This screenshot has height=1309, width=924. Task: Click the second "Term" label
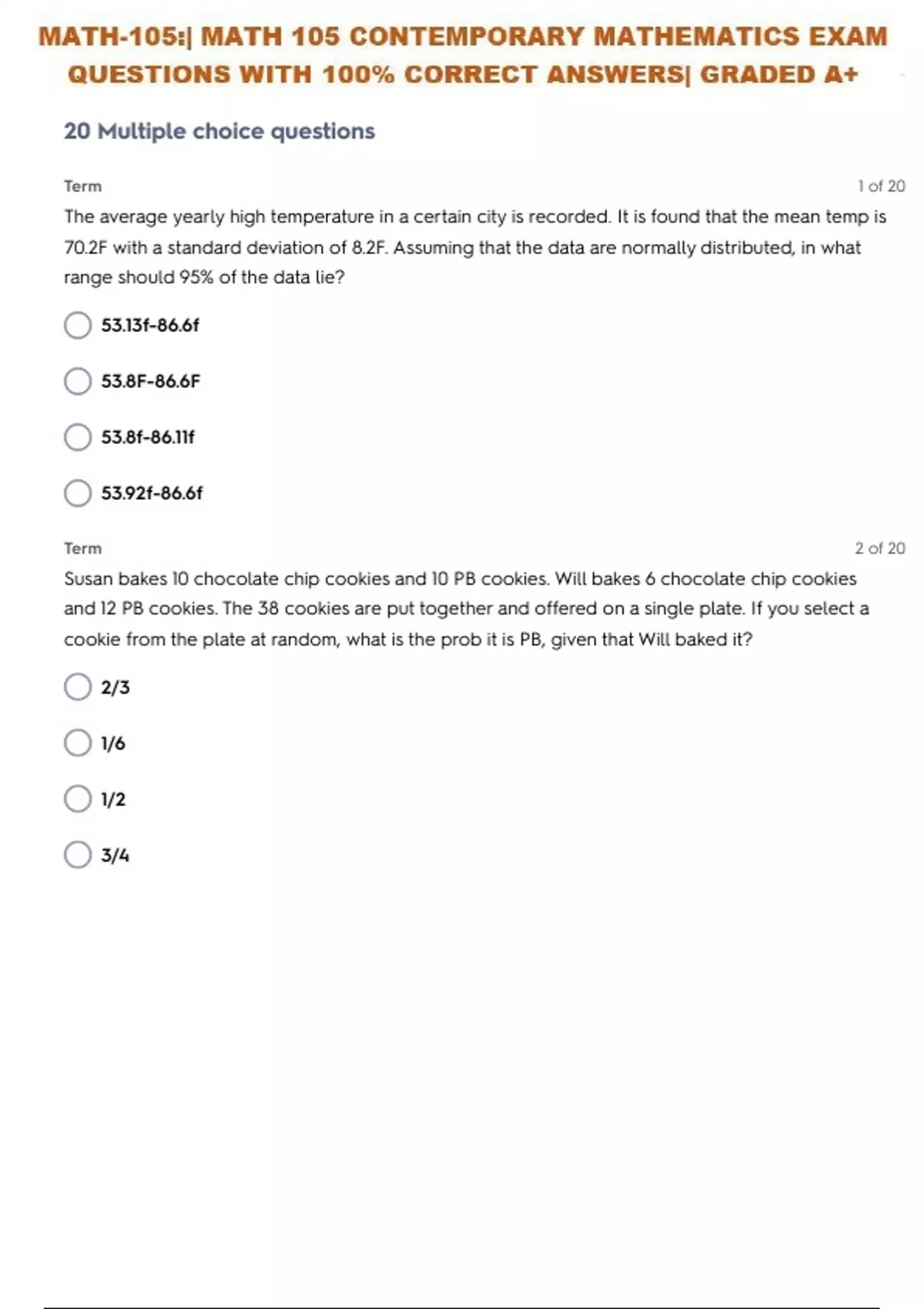coord(82,548)
